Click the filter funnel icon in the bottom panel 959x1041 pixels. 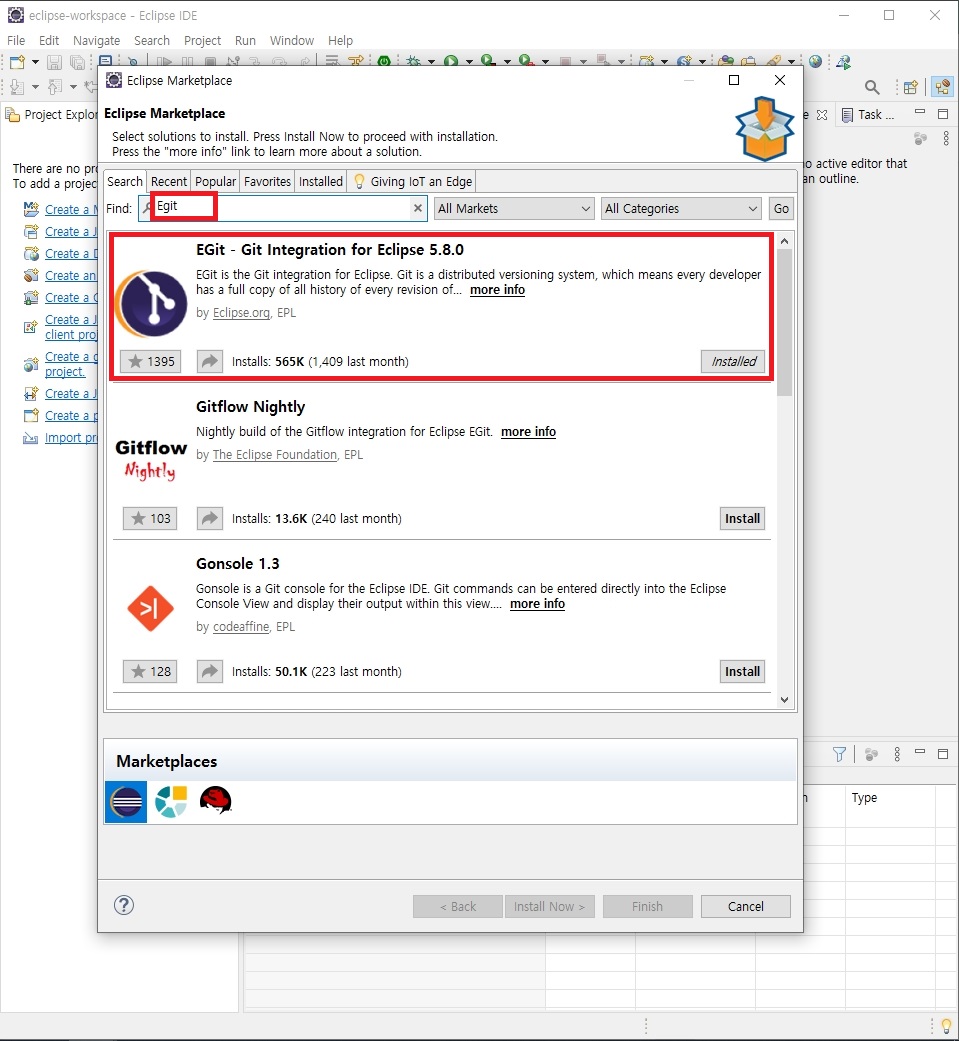(839, 754)
